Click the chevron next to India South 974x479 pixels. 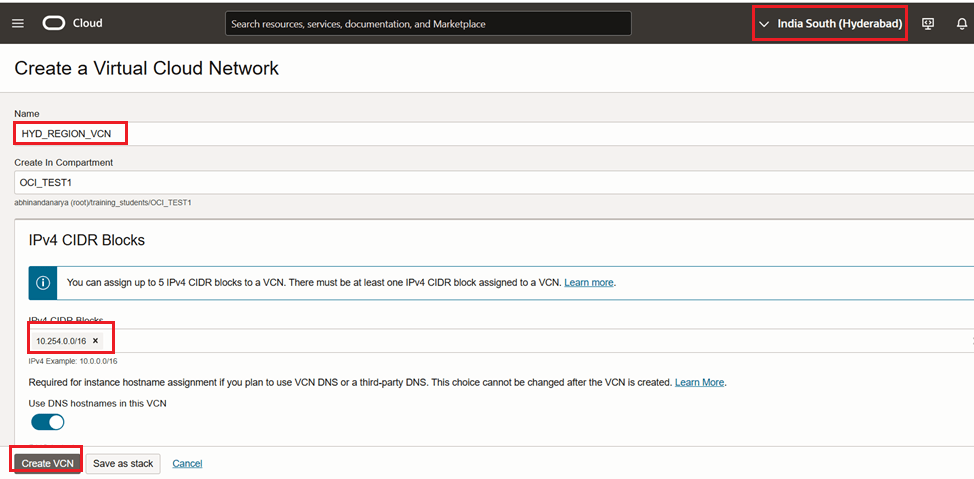point(765,23)
